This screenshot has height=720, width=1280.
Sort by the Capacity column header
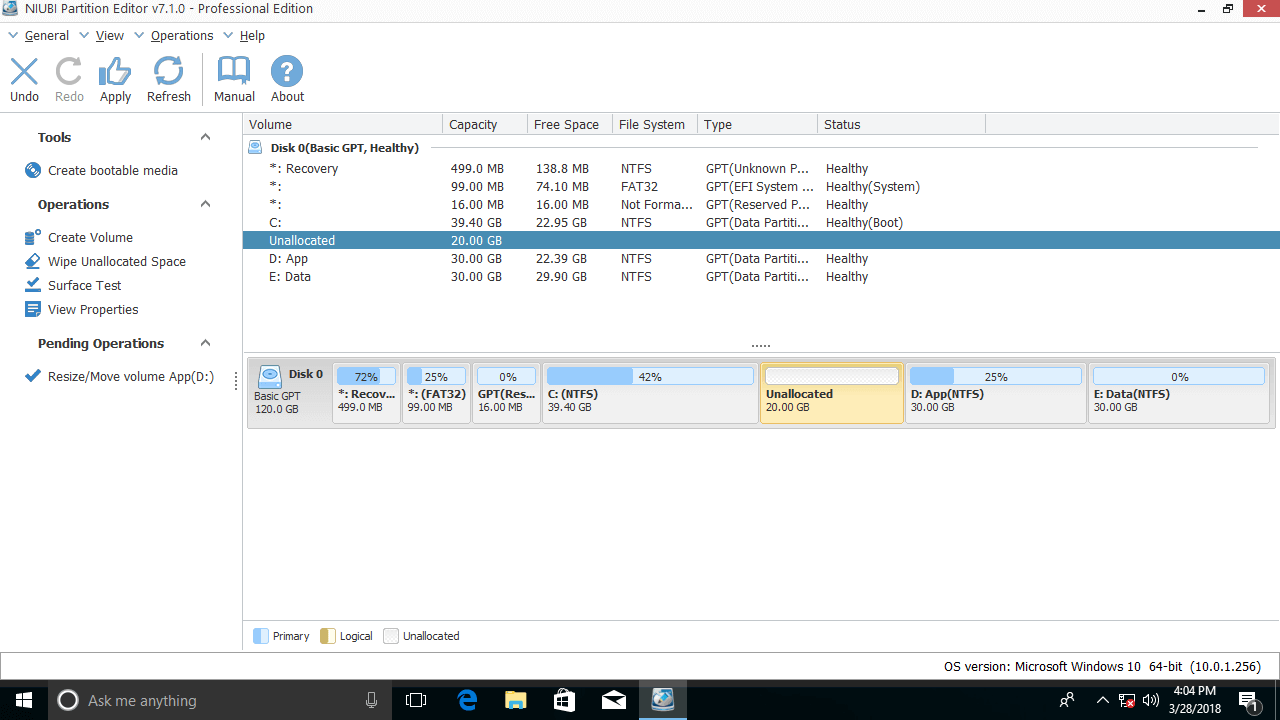(485, 124)
